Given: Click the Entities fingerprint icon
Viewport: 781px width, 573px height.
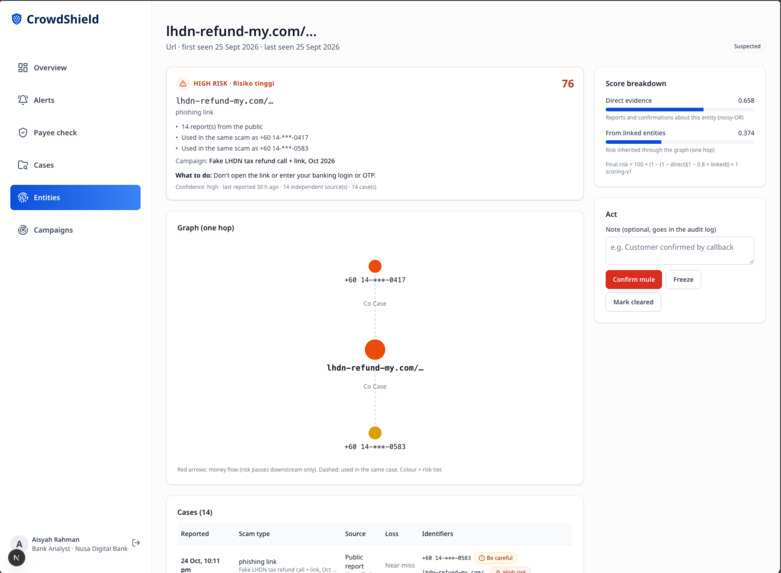Looking at the screenshot, I should pyautogui.click(x=23, y=197).
